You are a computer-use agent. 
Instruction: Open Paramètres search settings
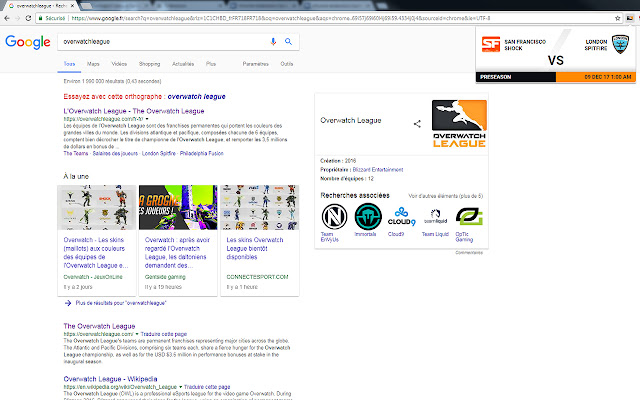tap(256, 64)
